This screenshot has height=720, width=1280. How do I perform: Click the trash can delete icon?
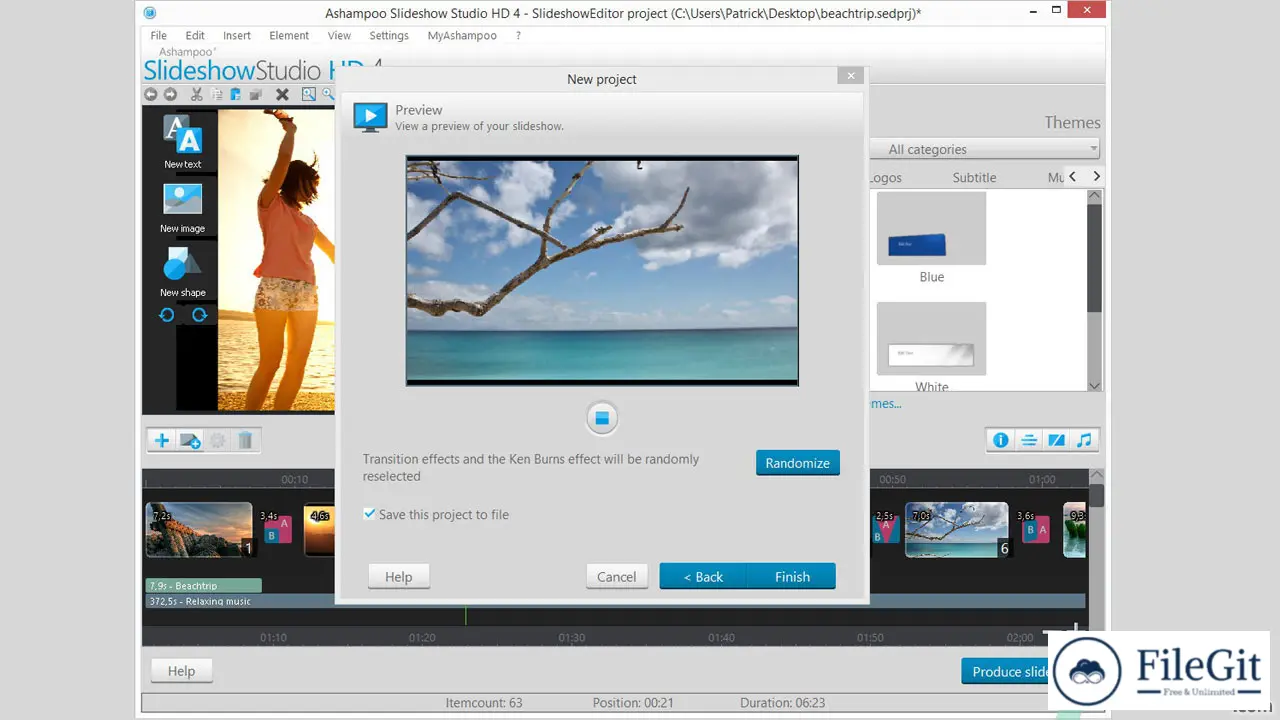(245, 440)
